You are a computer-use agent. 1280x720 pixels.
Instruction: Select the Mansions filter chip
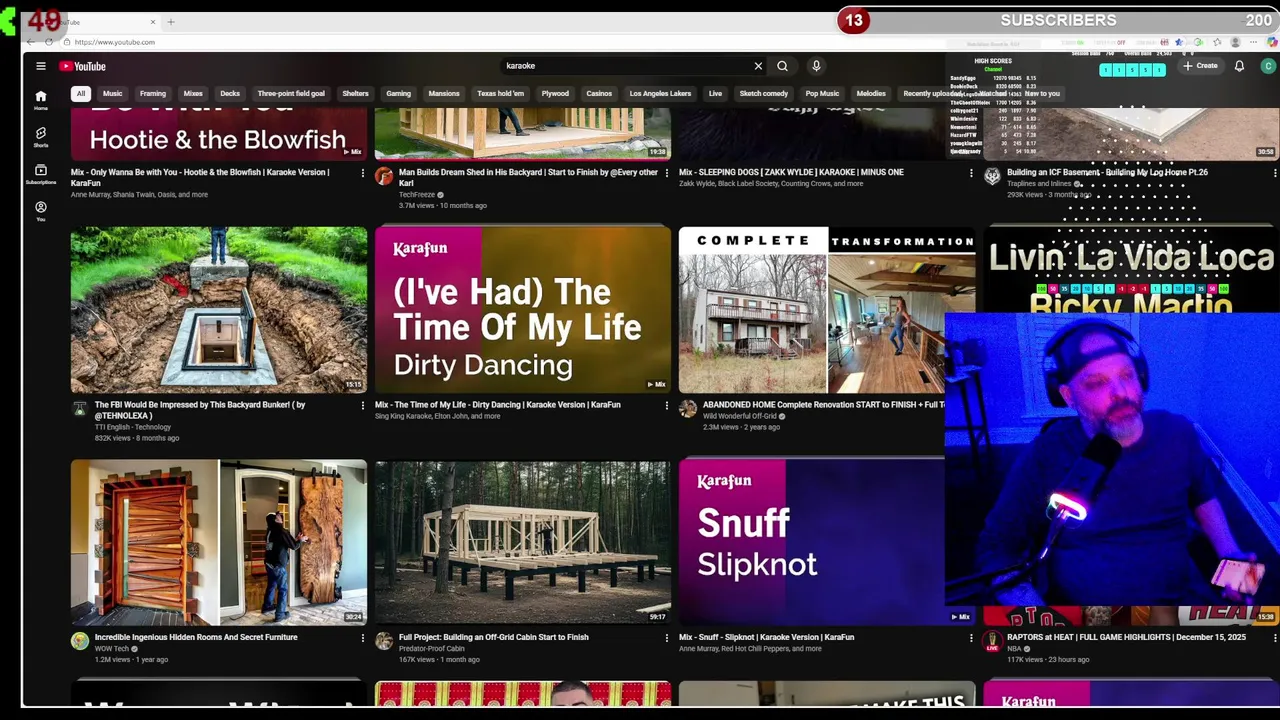coord(444,94)
